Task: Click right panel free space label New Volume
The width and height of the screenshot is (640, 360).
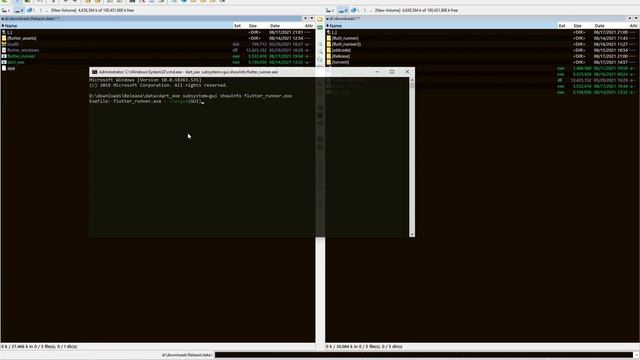Action: [x=416, y=10]
